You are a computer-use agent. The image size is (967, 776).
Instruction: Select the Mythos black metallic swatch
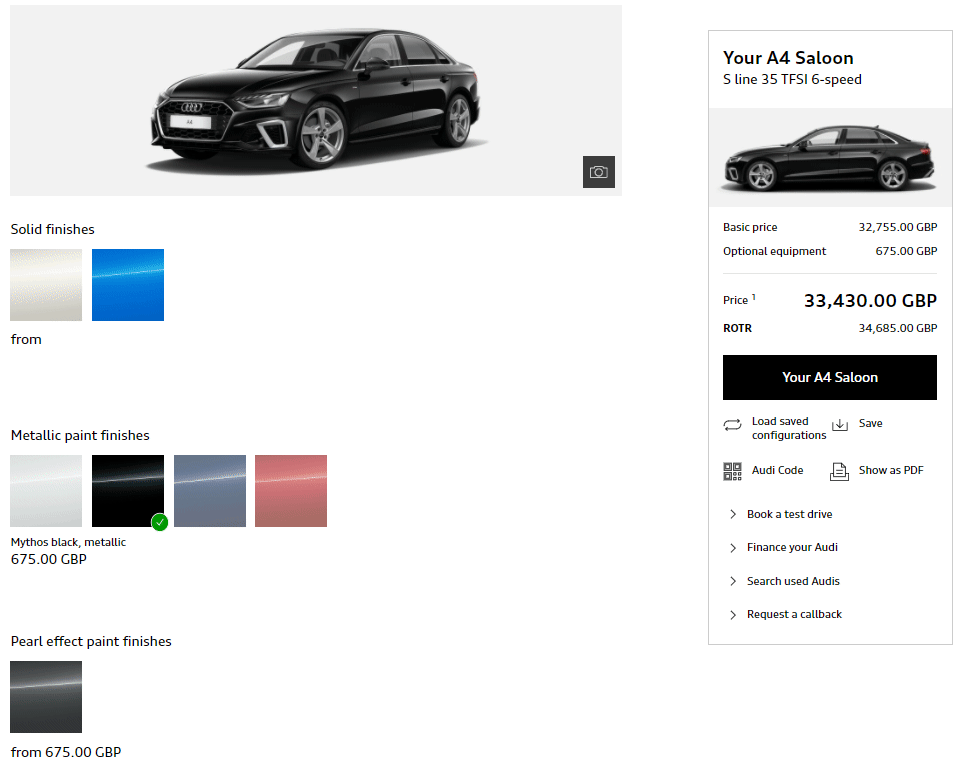128,491
